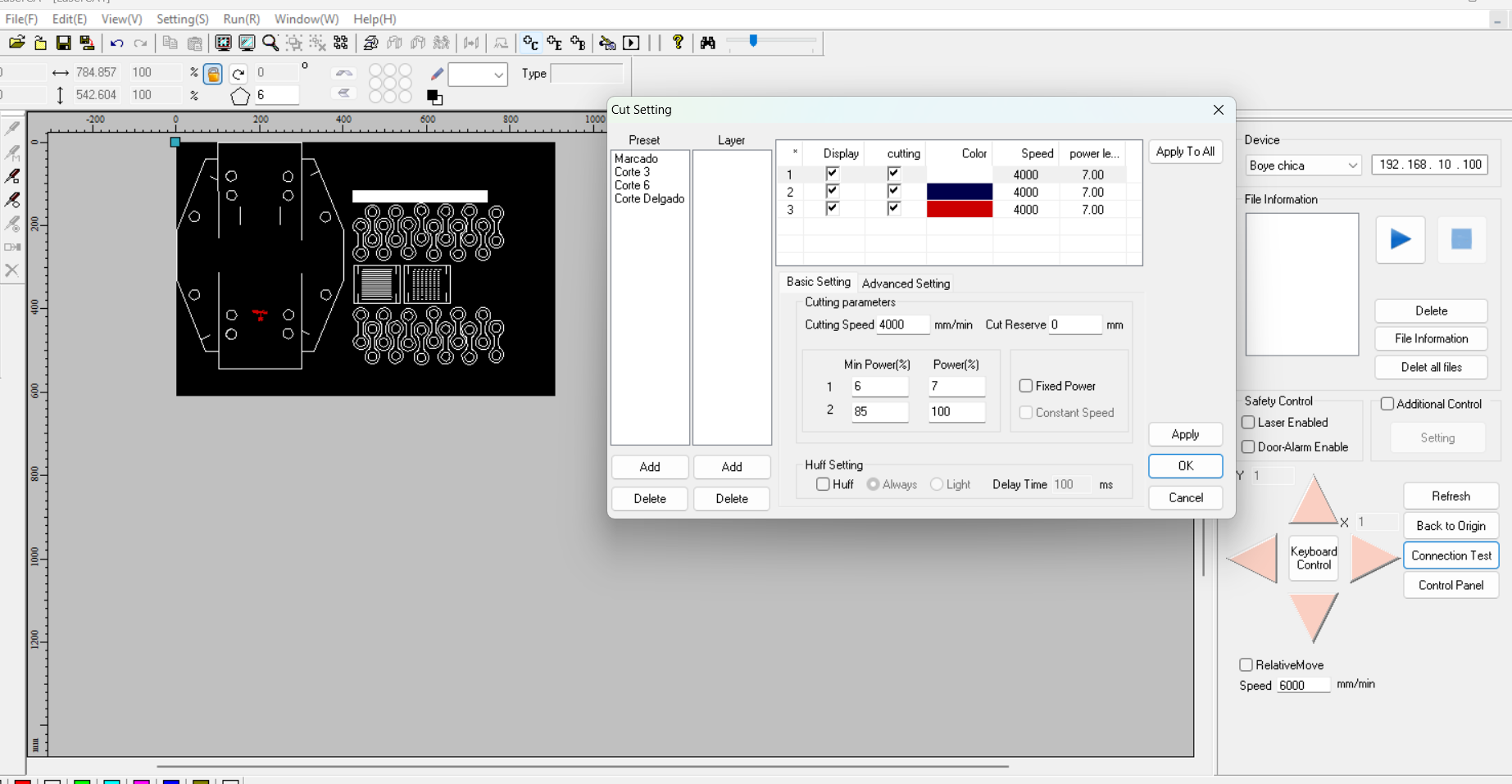Check the Huff checkbox
The image size is (1512, 784).
[x=823, y=484]
